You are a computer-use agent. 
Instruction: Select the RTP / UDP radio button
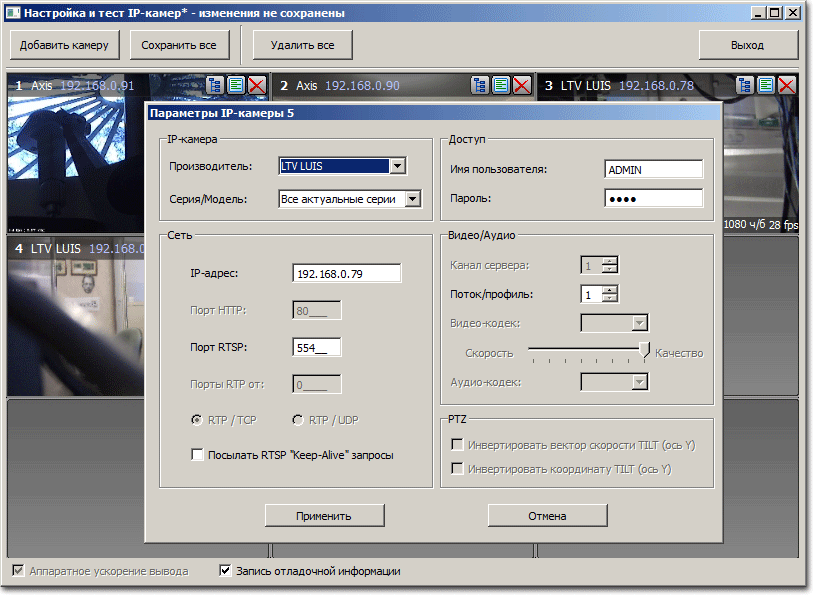(298, 420)
